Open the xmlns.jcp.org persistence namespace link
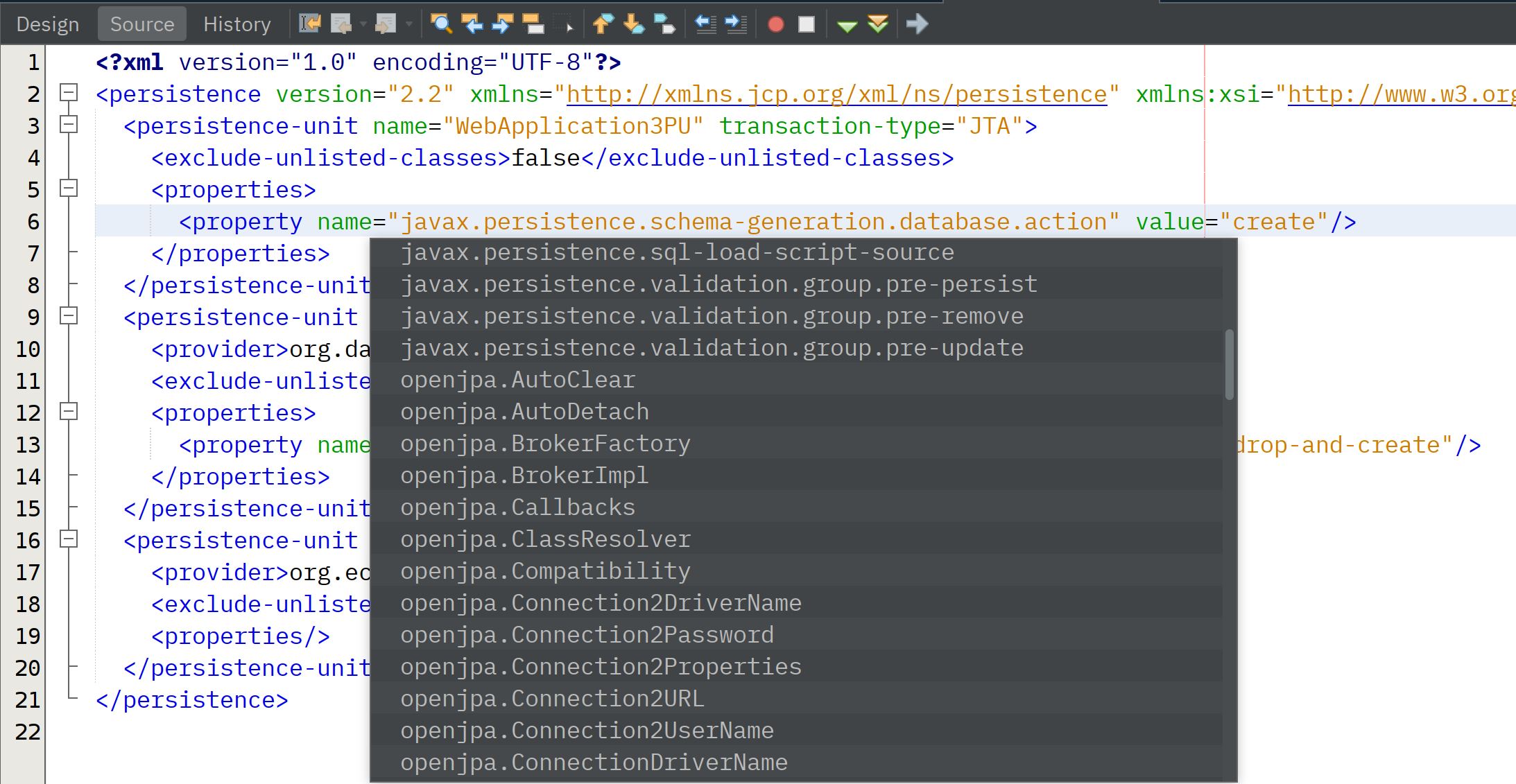The image size is (1516, 784). [836, 94]
